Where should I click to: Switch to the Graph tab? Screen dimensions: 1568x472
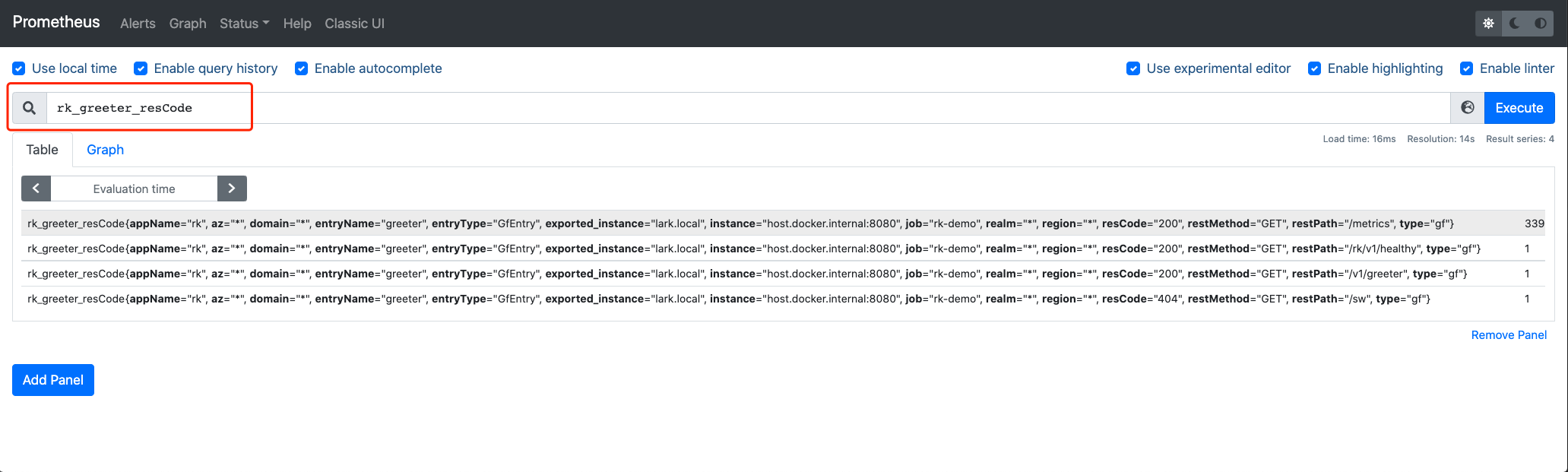pos(105,150)
